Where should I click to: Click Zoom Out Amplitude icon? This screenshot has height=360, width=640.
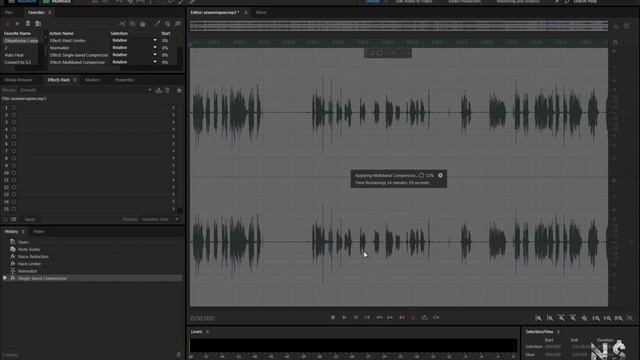pyautogui.click(x=550, y=318)
